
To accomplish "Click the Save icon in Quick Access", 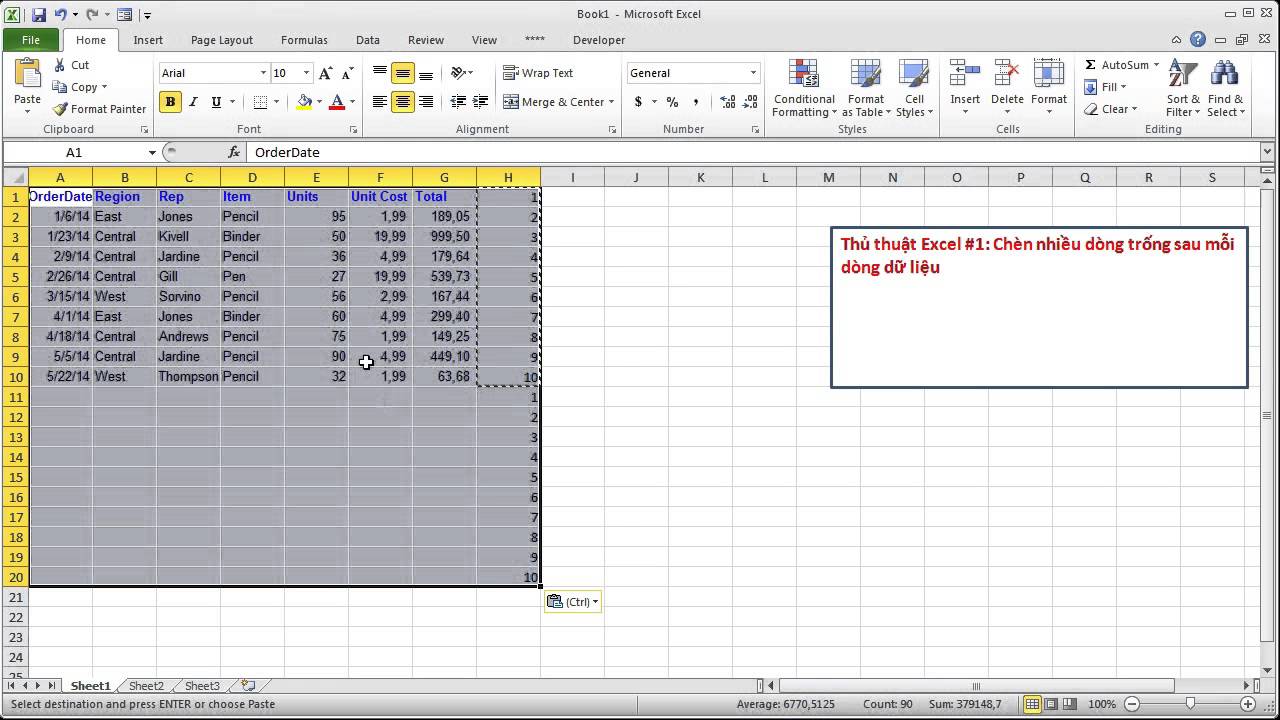I will [x=39, y=15].
